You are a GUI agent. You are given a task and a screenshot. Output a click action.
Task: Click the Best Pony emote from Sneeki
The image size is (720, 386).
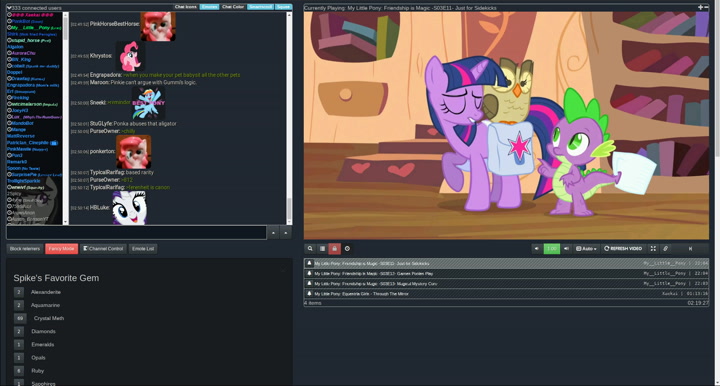click(148, 103)
